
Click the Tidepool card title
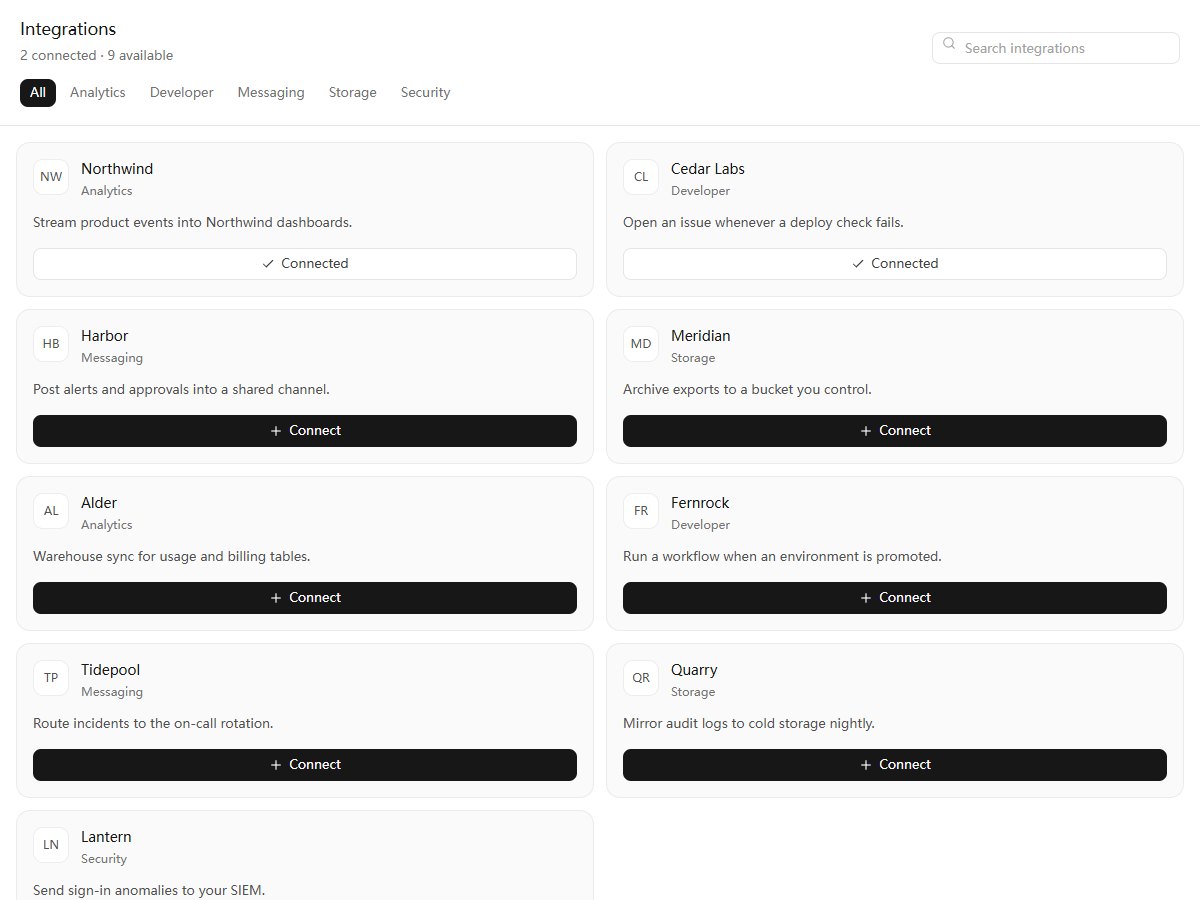[x=110, y=670]
